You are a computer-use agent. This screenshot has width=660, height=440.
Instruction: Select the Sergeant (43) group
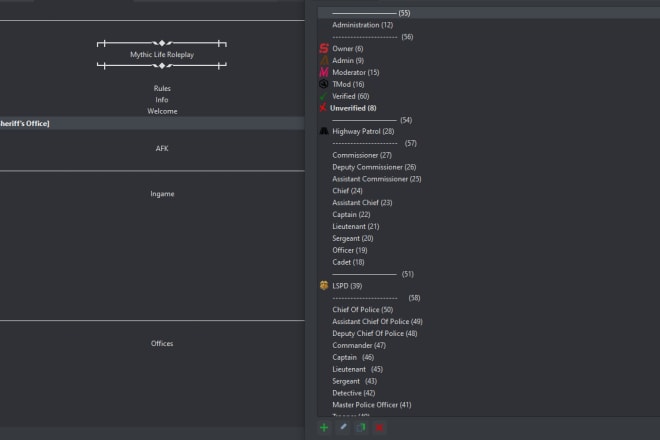[x=354, y=381]
